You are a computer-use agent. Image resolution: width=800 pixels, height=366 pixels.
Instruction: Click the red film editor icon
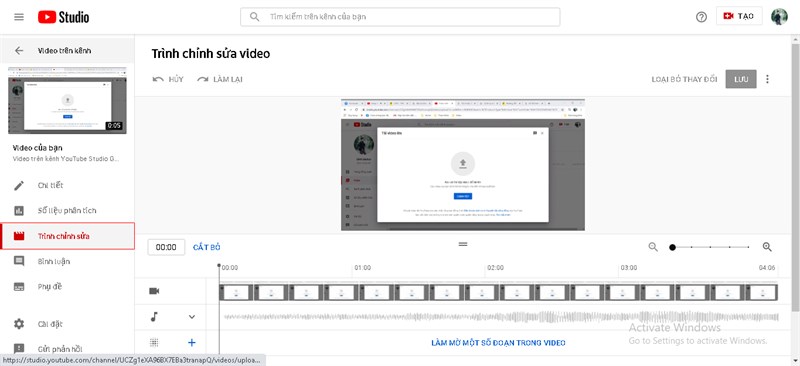coord(19,236)
